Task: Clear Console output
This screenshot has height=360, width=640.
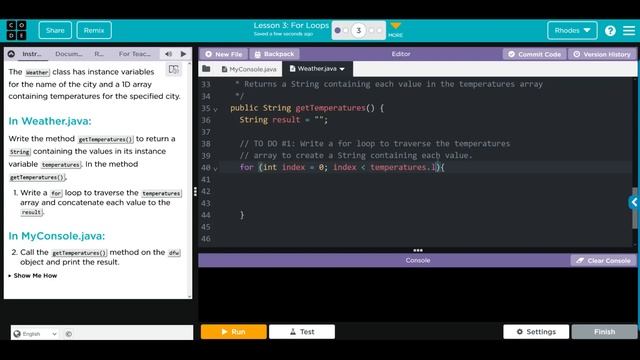Action: [x=603, y=260]
